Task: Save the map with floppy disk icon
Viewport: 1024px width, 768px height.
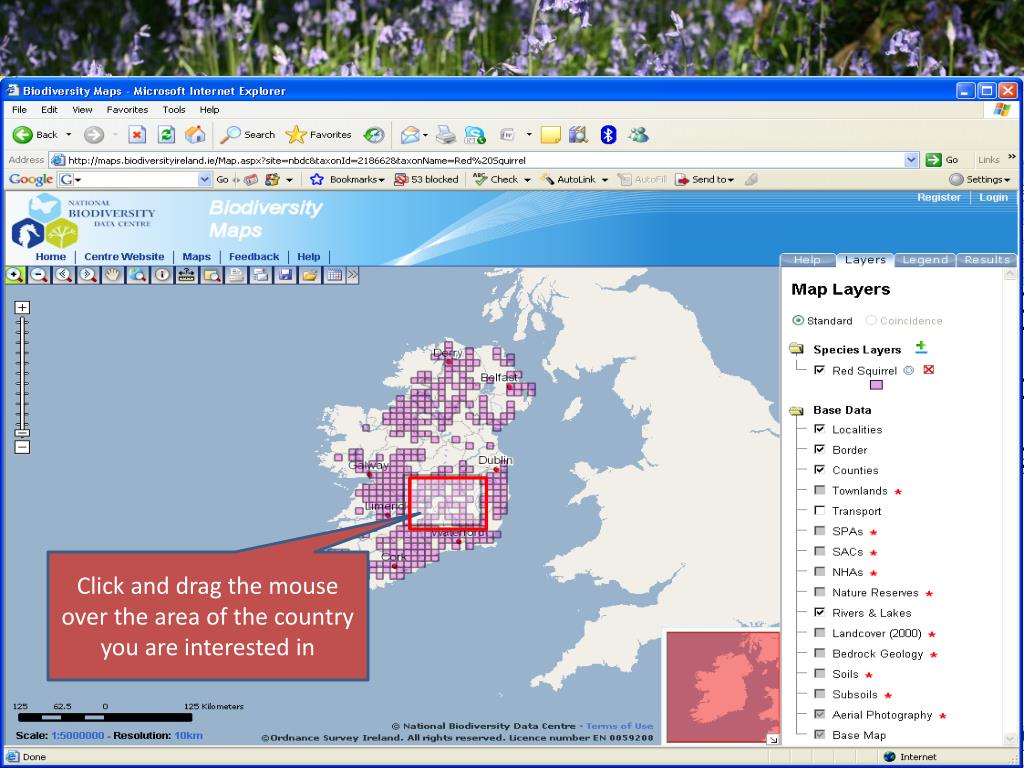Action: [x=285, y=275]
